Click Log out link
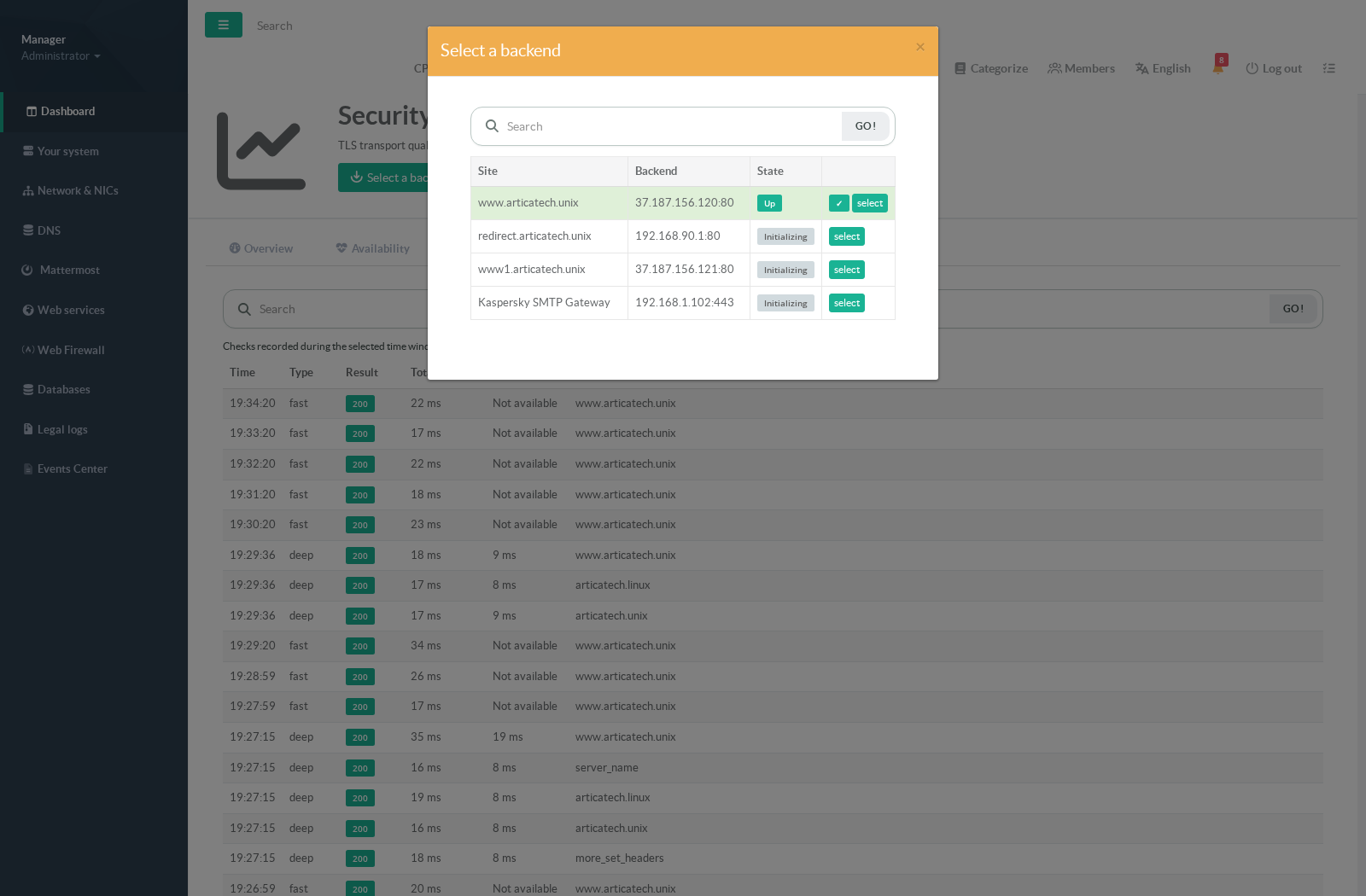Viewport: 1366px width, 896px height. [1274, 68]
